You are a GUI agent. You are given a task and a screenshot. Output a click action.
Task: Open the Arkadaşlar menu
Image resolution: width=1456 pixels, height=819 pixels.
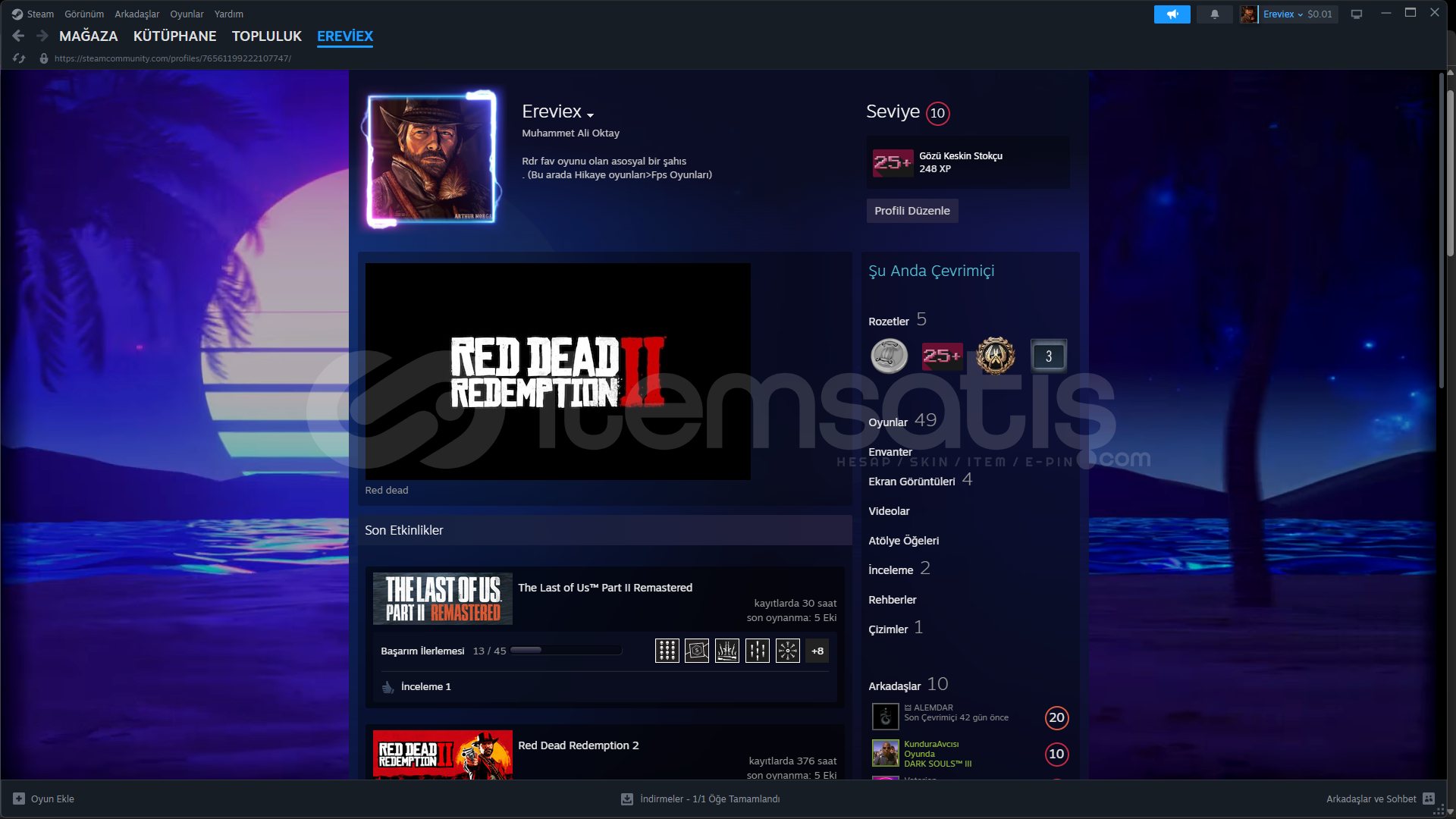point(136,14)
